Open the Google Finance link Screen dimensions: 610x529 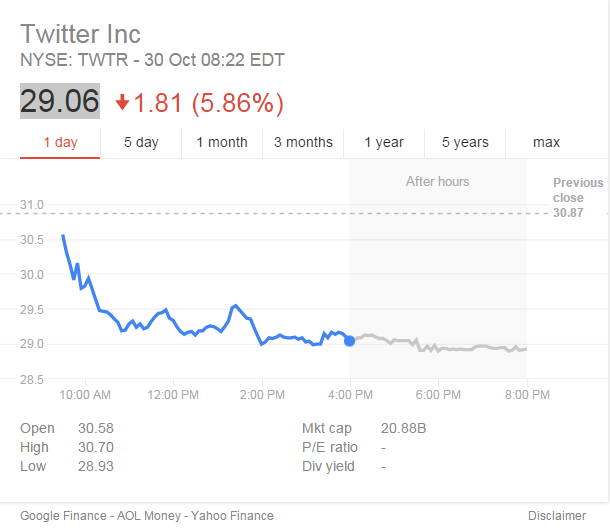pyautogui.click(x=63, y=516)
